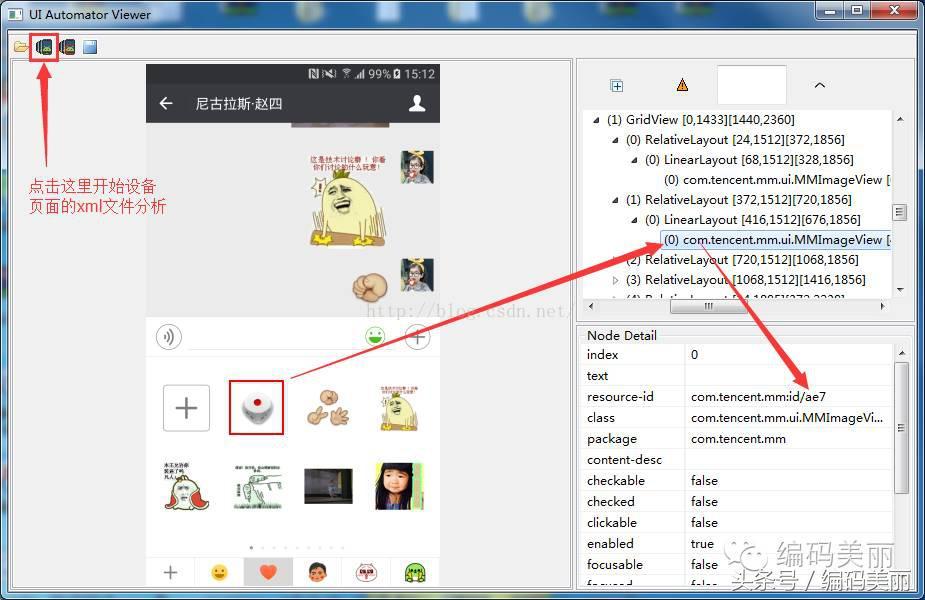Click the resource-id value field

787,397
